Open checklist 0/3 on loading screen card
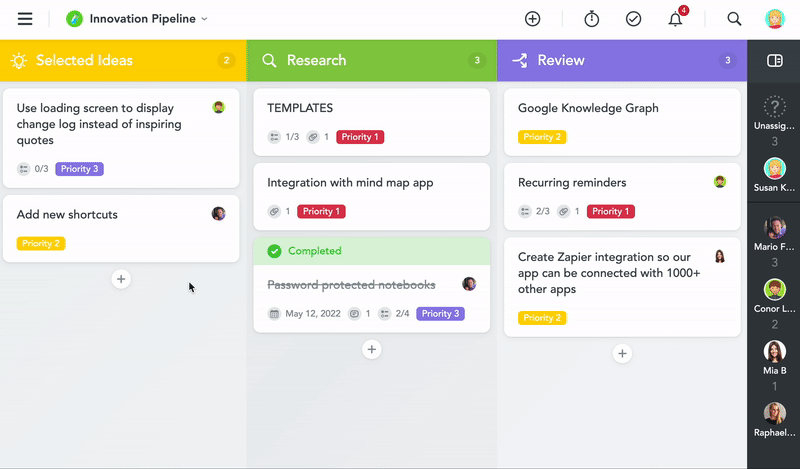The image size is (800, 469). click(33, 169)
